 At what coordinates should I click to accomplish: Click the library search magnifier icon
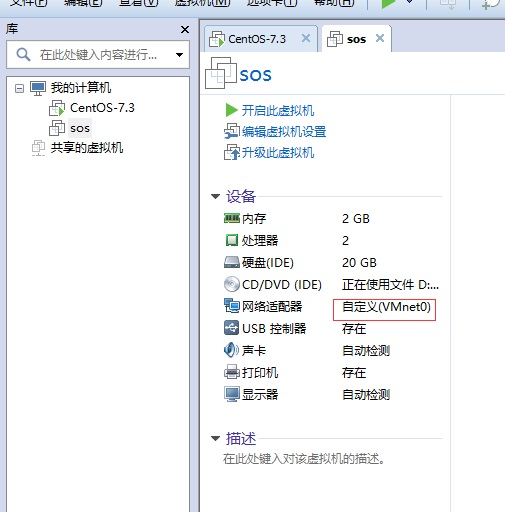[23, 55]
